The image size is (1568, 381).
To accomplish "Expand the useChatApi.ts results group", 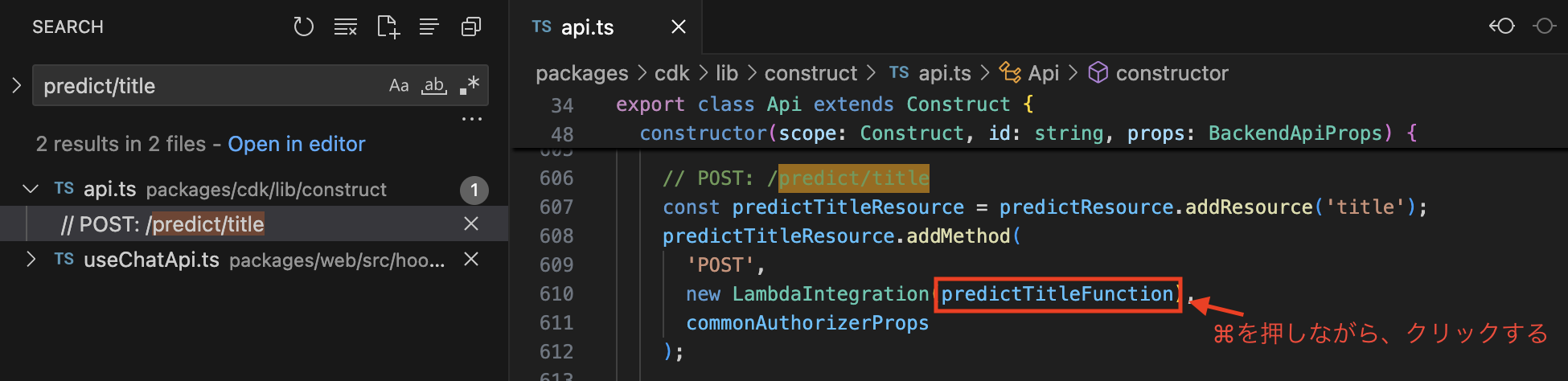I will (31, 259).
